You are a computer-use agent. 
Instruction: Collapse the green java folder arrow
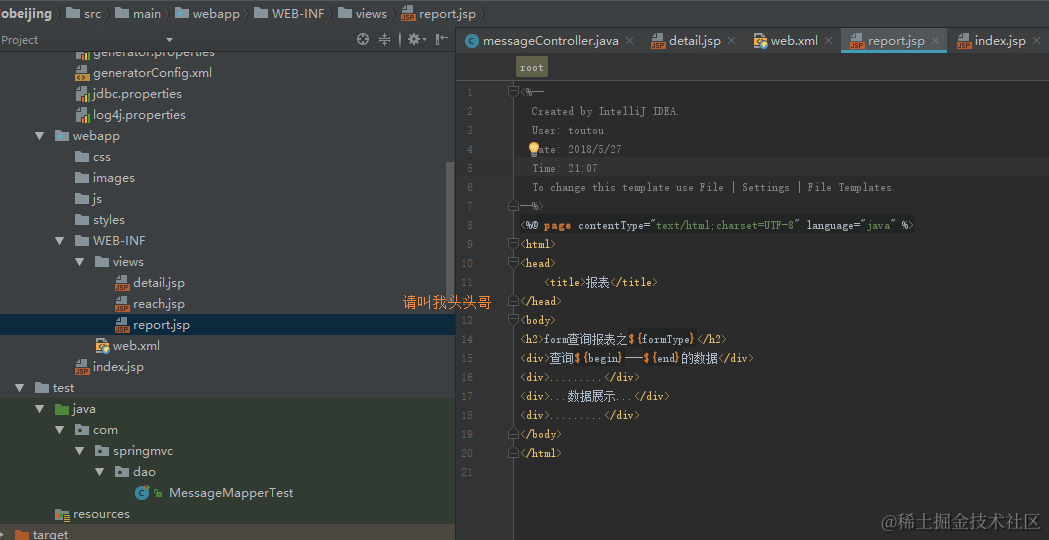[x=40, y=409]
